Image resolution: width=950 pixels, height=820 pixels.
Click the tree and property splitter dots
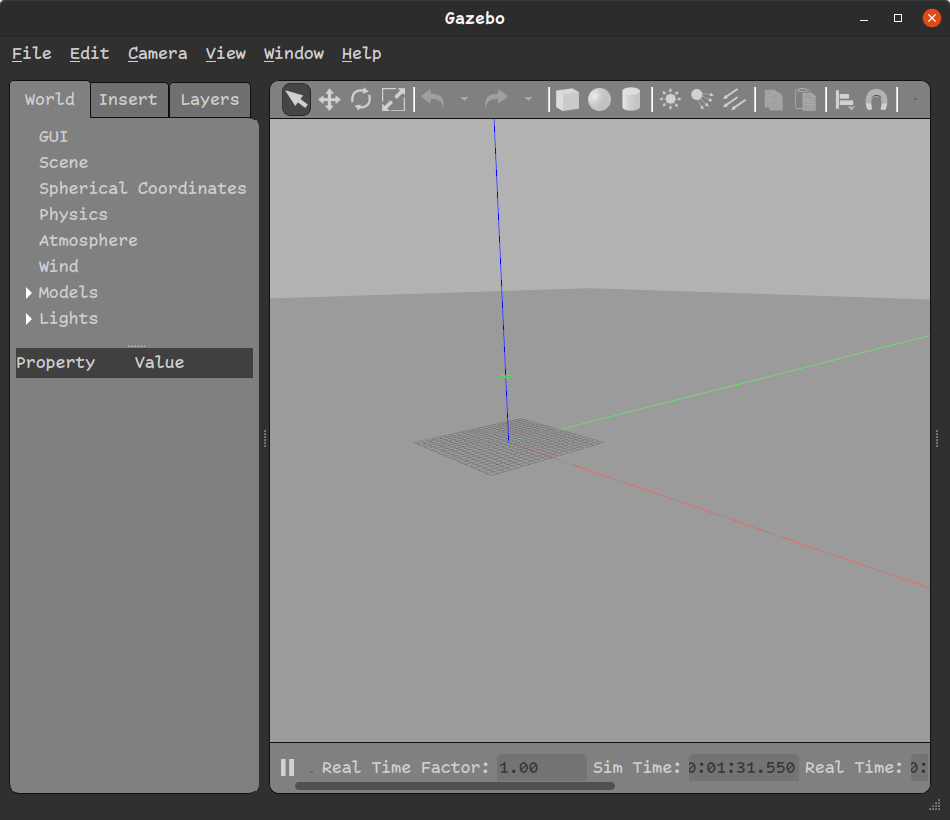coord(136,345)
